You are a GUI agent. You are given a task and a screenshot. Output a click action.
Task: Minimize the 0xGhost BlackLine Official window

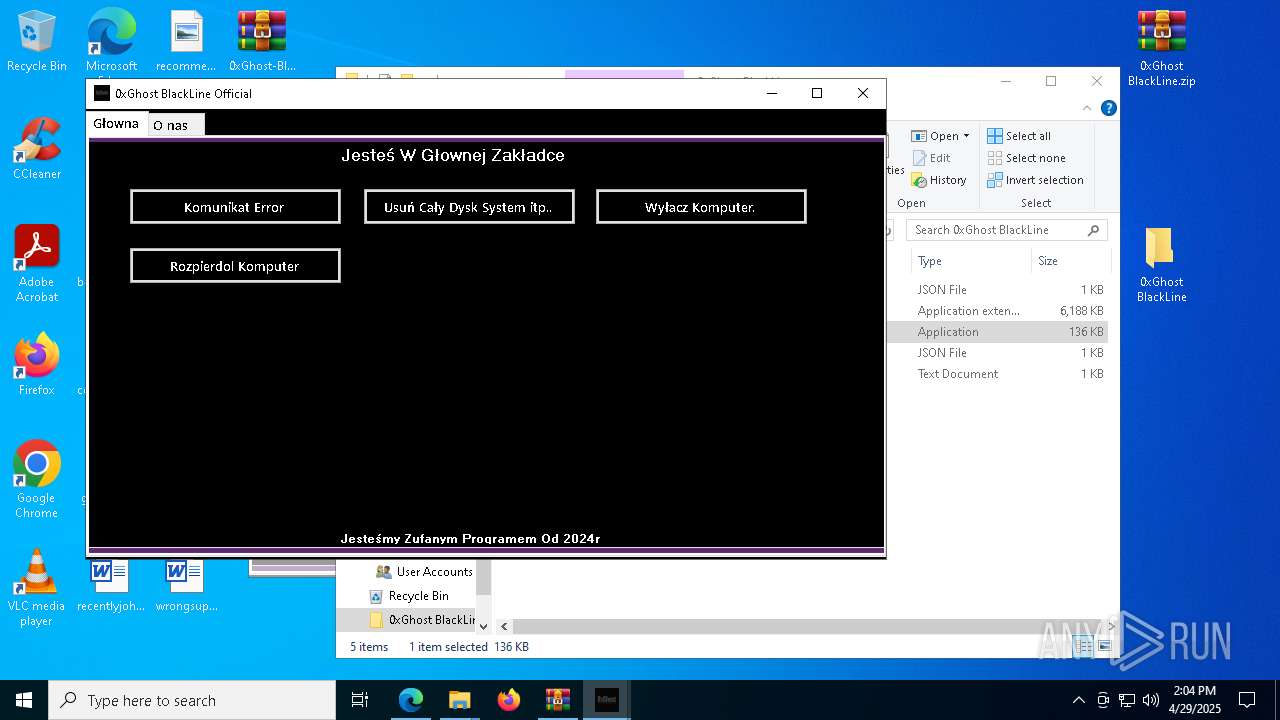[x=772, y=93]
